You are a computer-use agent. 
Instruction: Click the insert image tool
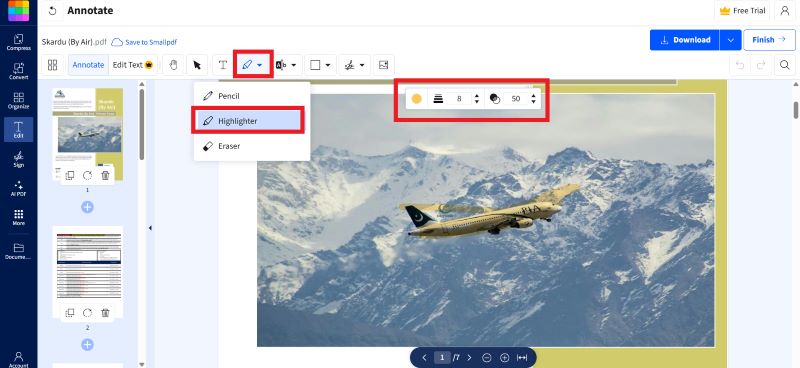click(384, 65)
